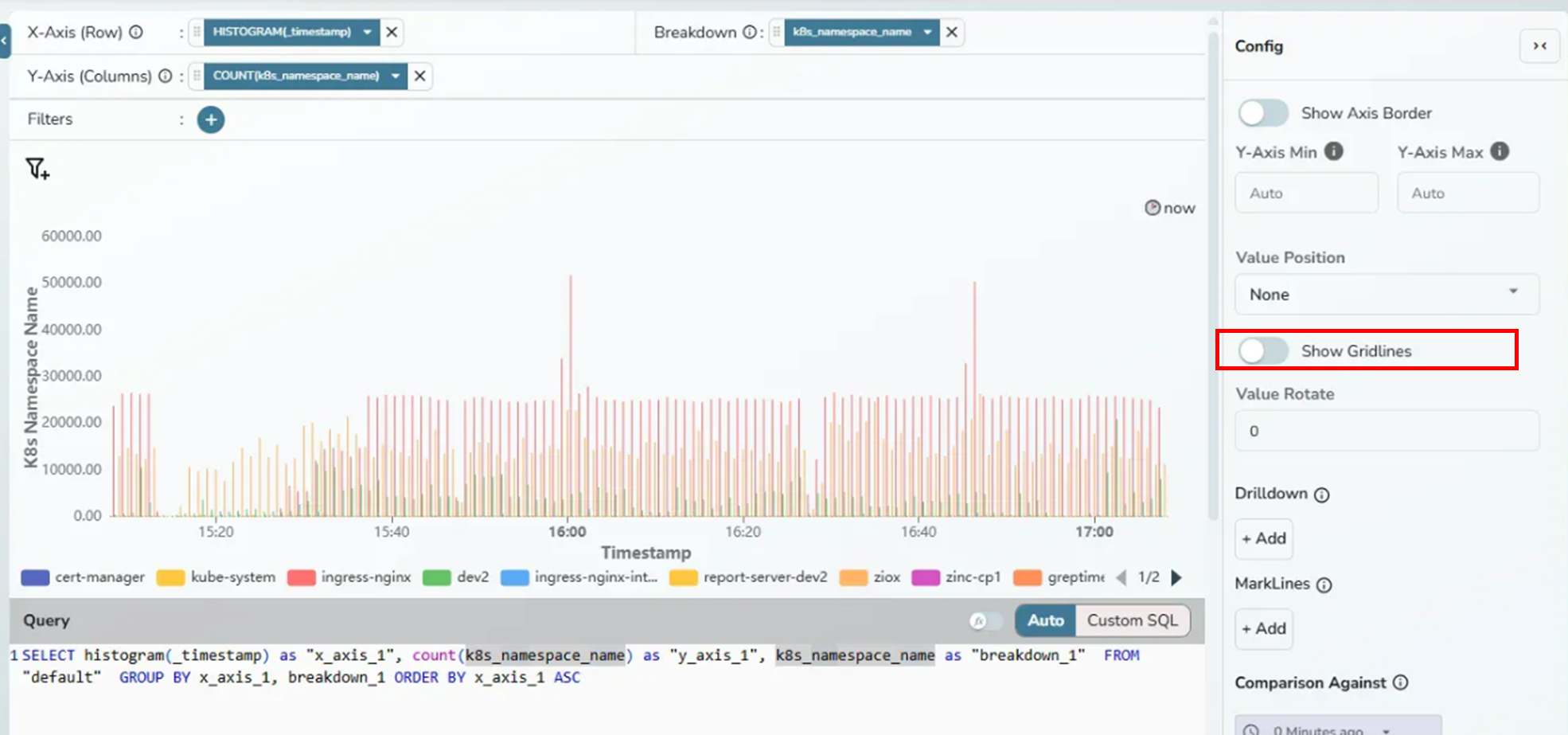
Task: Switch to Custom SQL query mode
Action: [x=1132, y=621]
